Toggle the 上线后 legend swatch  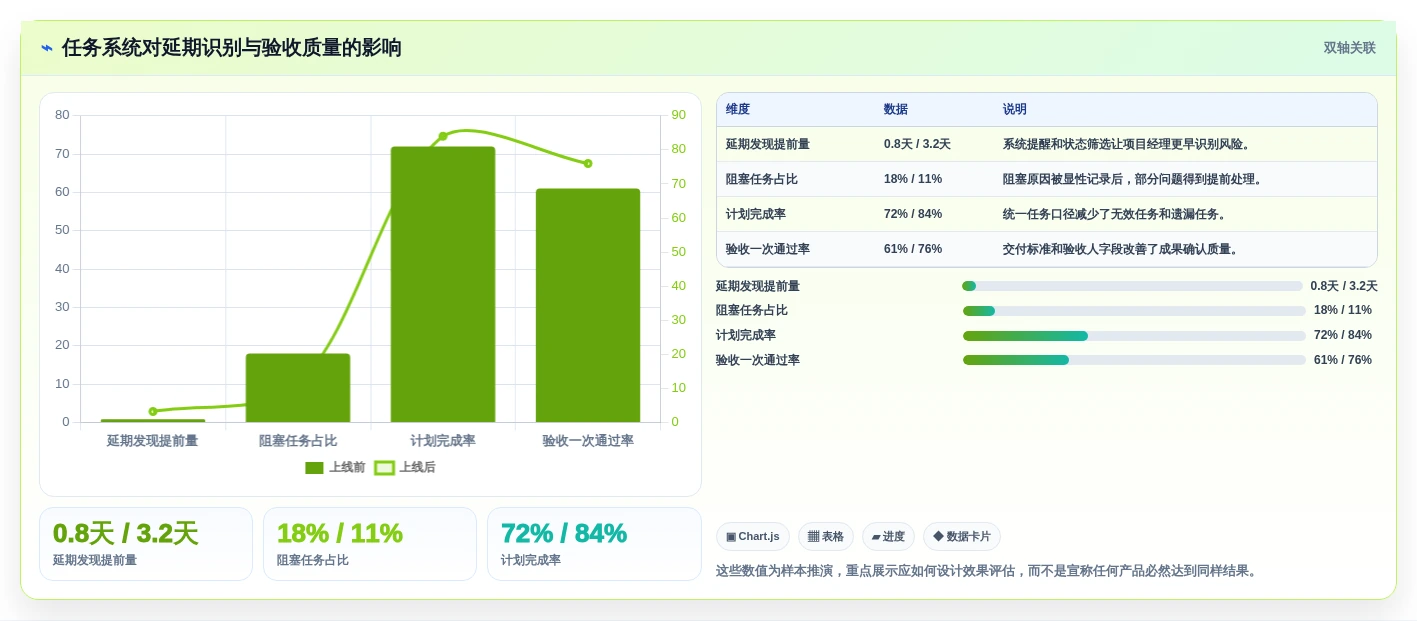pyautogui.click(x=384, y=468)
